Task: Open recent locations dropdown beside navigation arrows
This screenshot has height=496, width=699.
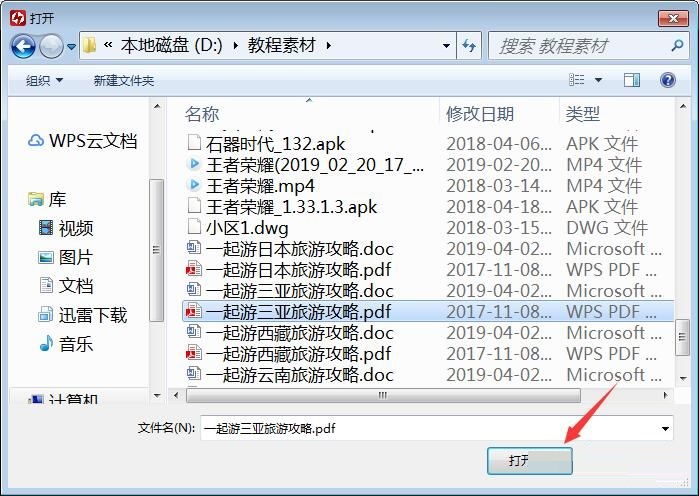Action: 71,46
